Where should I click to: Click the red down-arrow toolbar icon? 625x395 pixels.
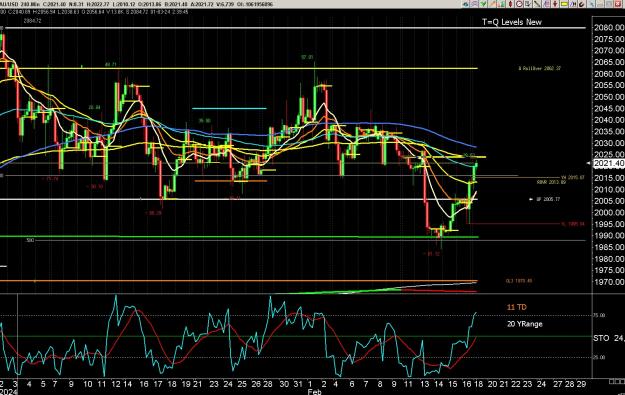(x=555, y=4)
